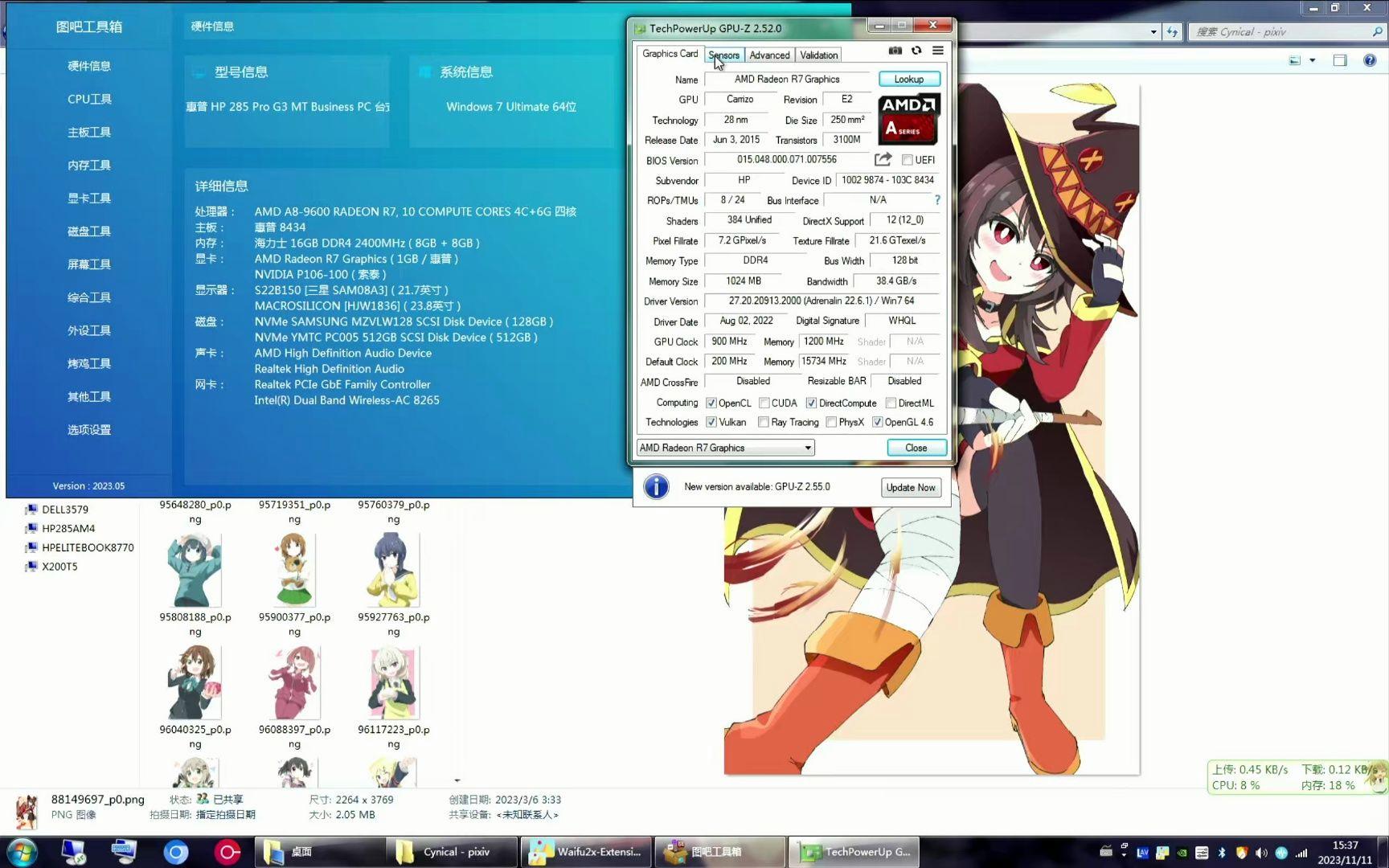
Task: Toggle the Vulkan checkbox
Action: [x=711, y=422]
